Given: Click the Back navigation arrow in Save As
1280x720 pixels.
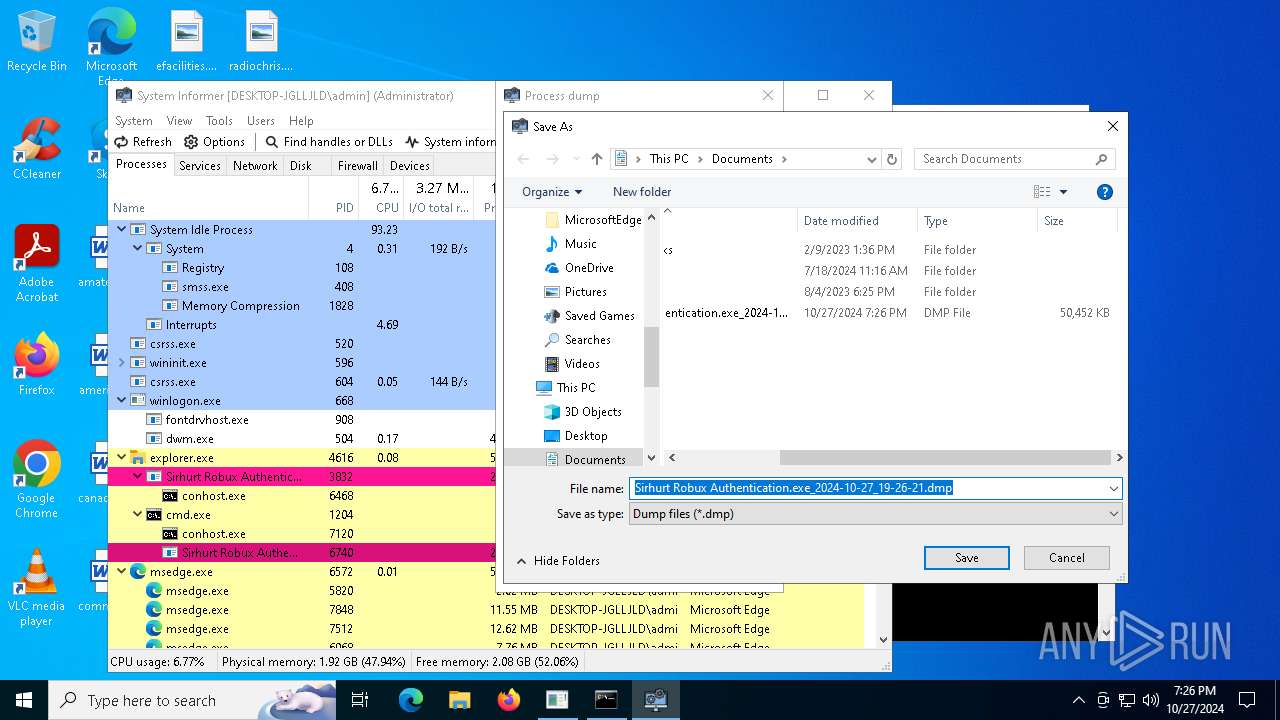Looking at the screenshot, I should [523, 159].
